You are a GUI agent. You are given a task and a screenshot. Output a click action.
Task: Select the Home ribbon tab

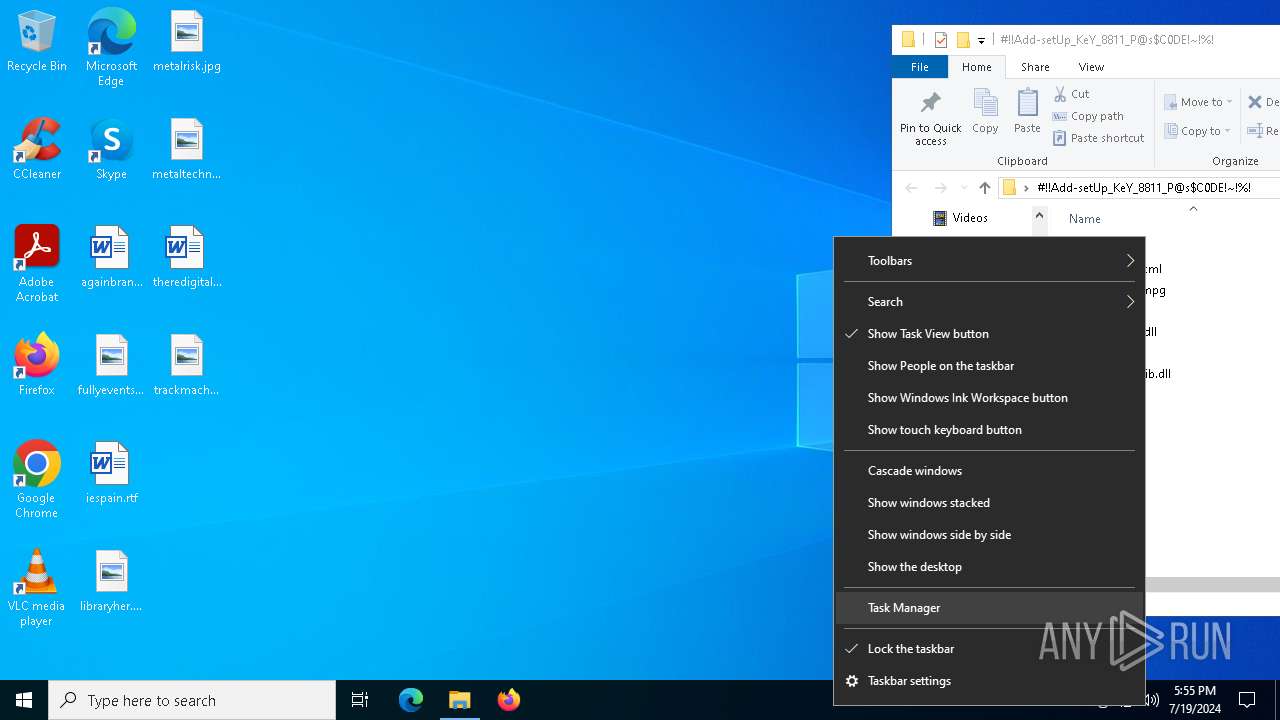pos(976,67)
